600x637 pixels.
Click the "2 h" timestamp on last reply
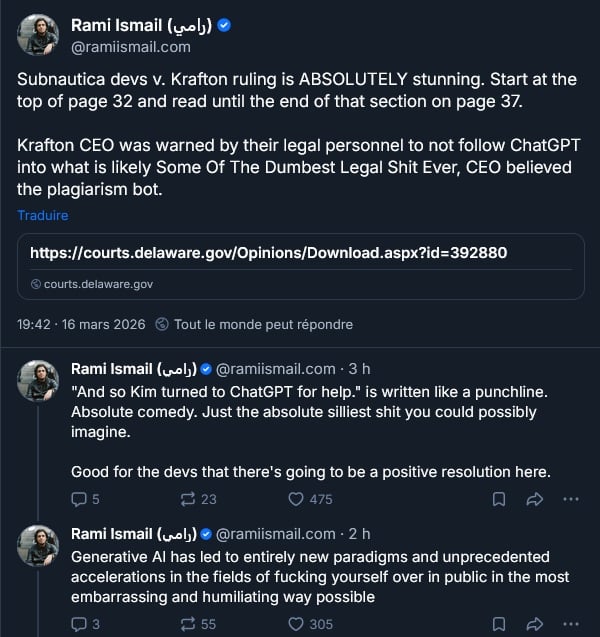(359, 534)
